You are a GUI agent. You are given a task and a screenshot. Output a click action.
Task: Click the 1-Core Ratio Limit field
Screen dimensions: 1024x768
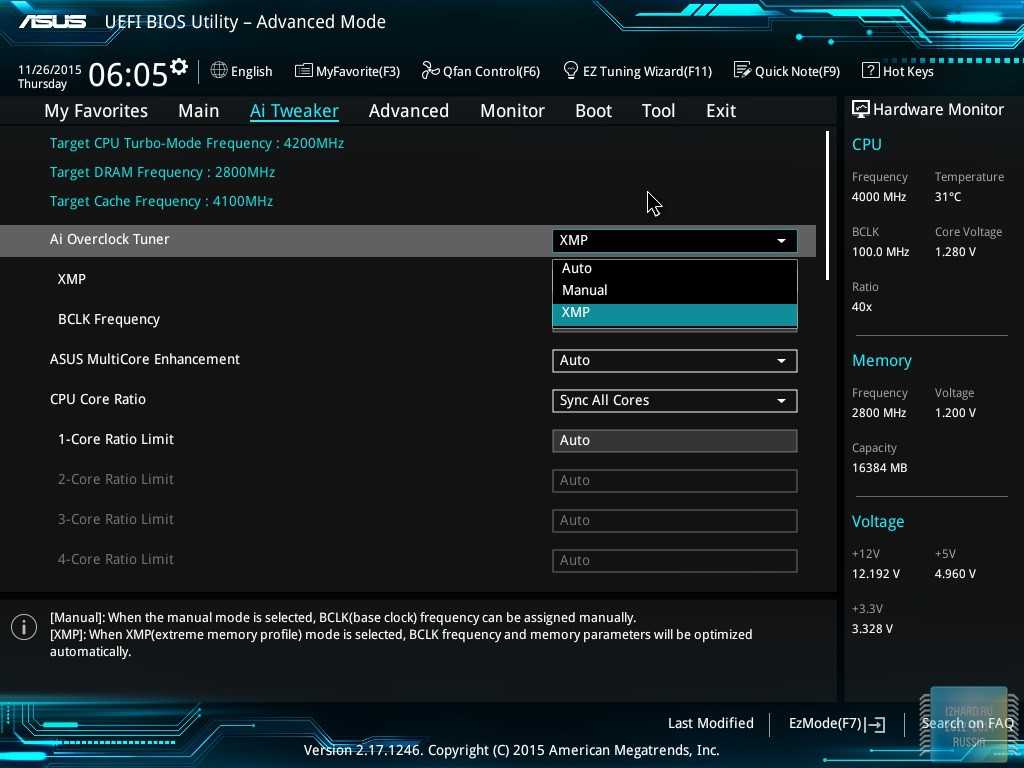pyautogui.click(x=674, y=440)
